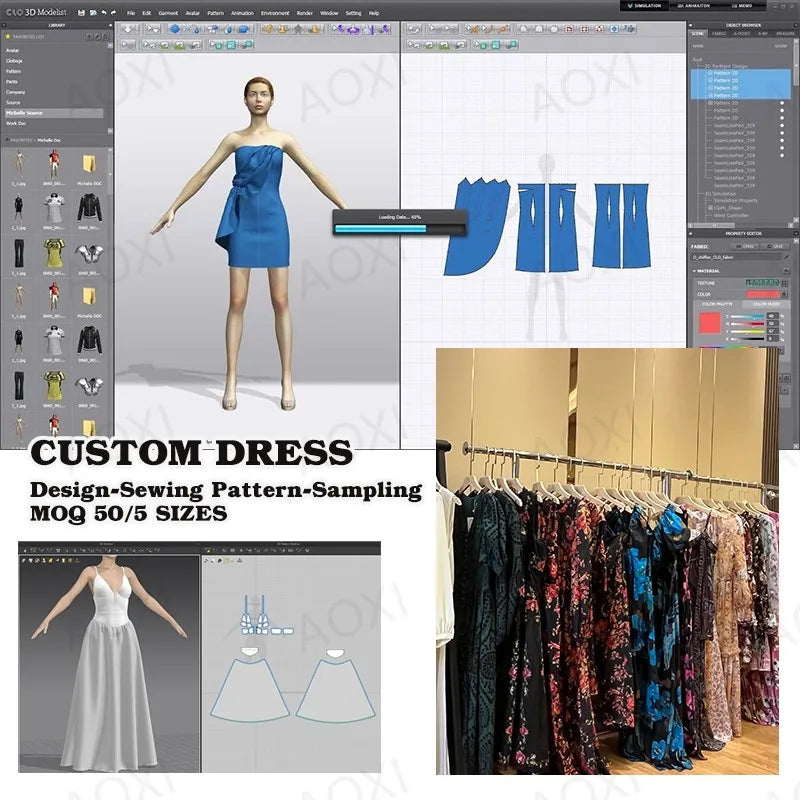Switch to the Simulation mode tab

(x=642, y=6)
